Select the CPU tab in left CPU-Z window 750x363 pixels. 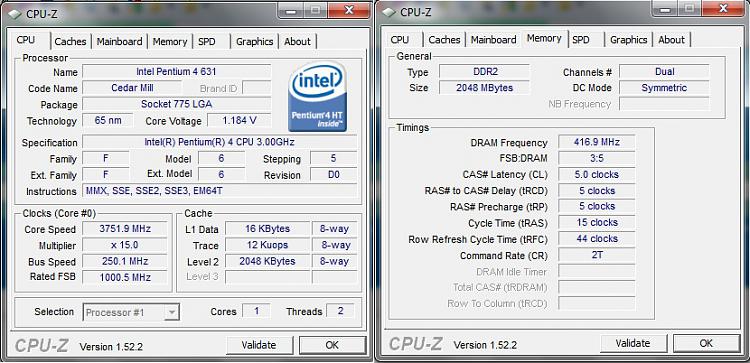coord(26,40)
